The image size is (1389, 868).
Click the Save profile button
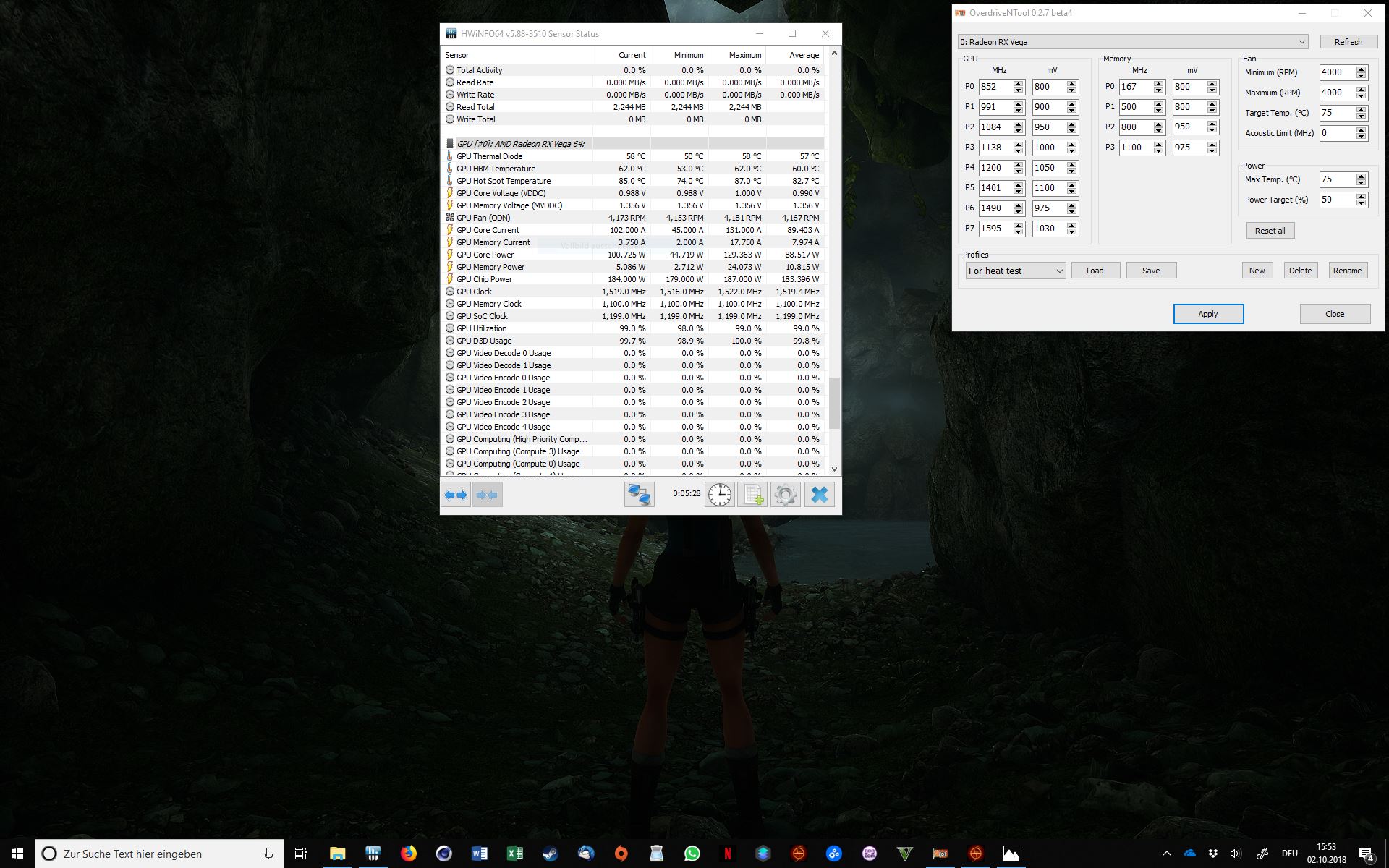point(1151,271)
